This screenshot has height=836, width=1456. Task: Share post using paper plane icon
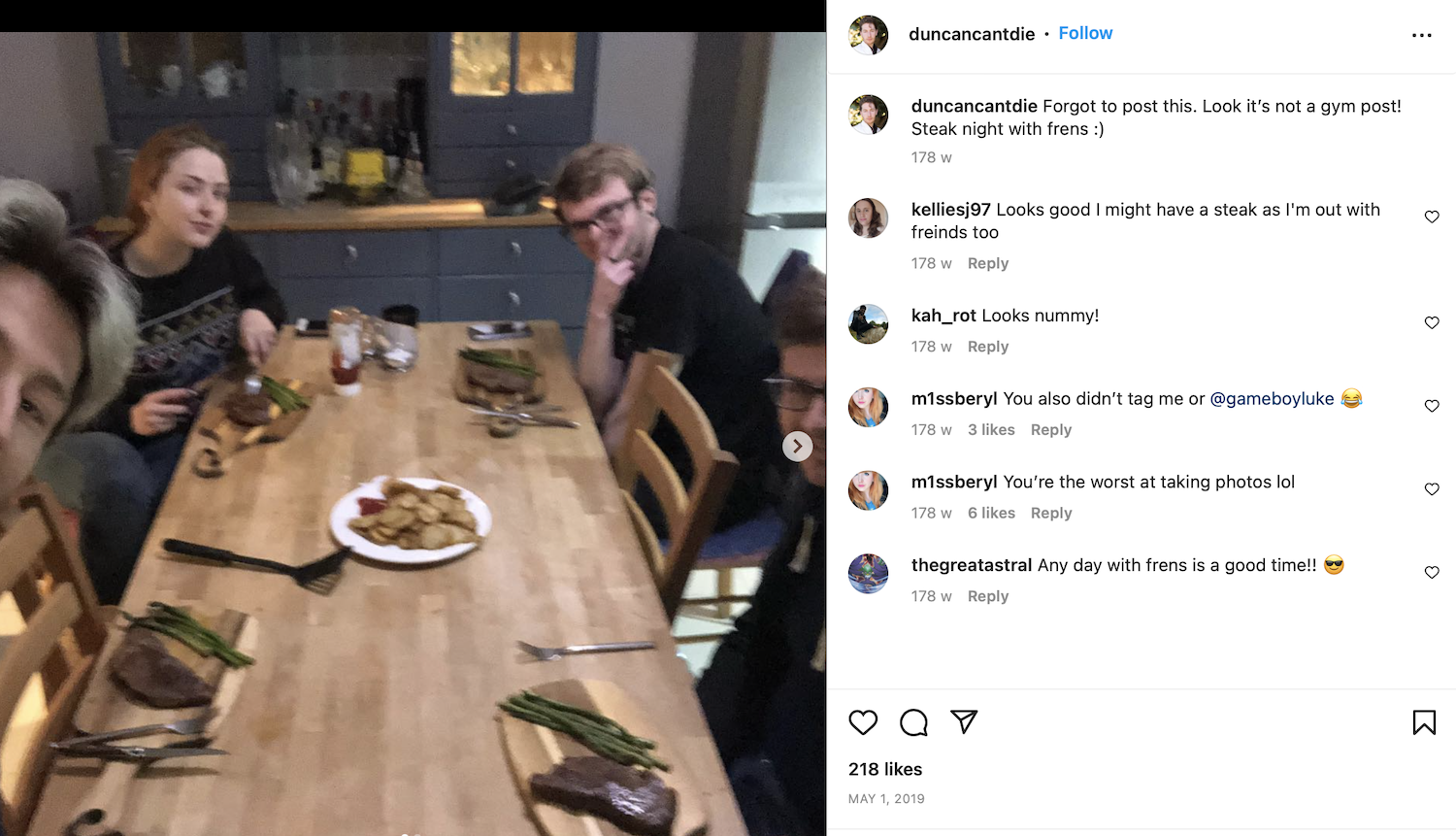click(x=964, y=721)
